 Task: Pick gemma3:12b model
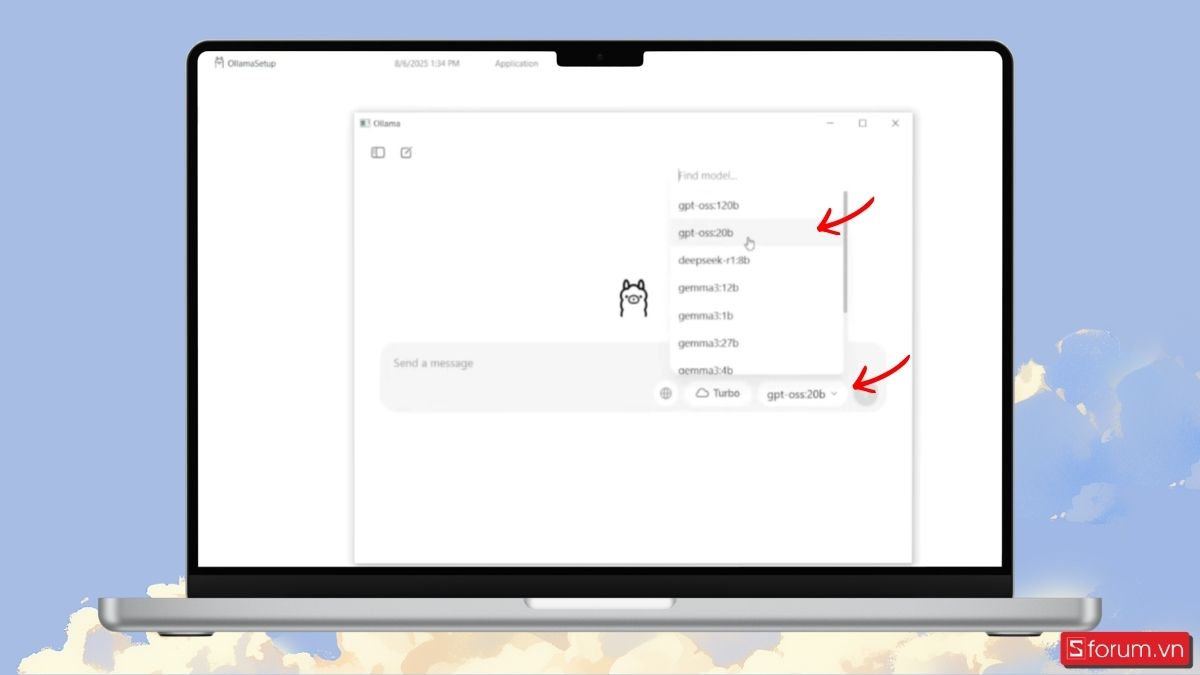757,288
